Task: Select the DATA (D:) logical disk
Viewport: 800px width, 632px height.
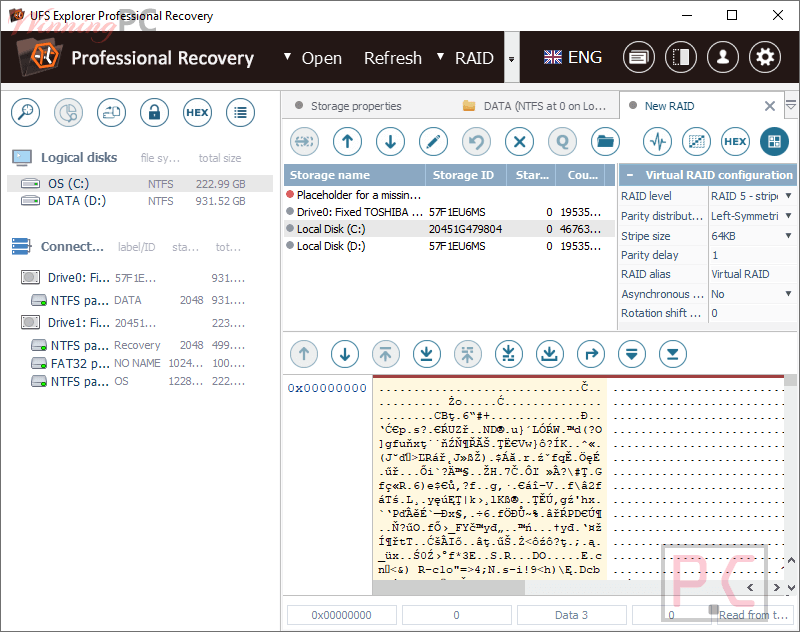Action: pos(140,201)
